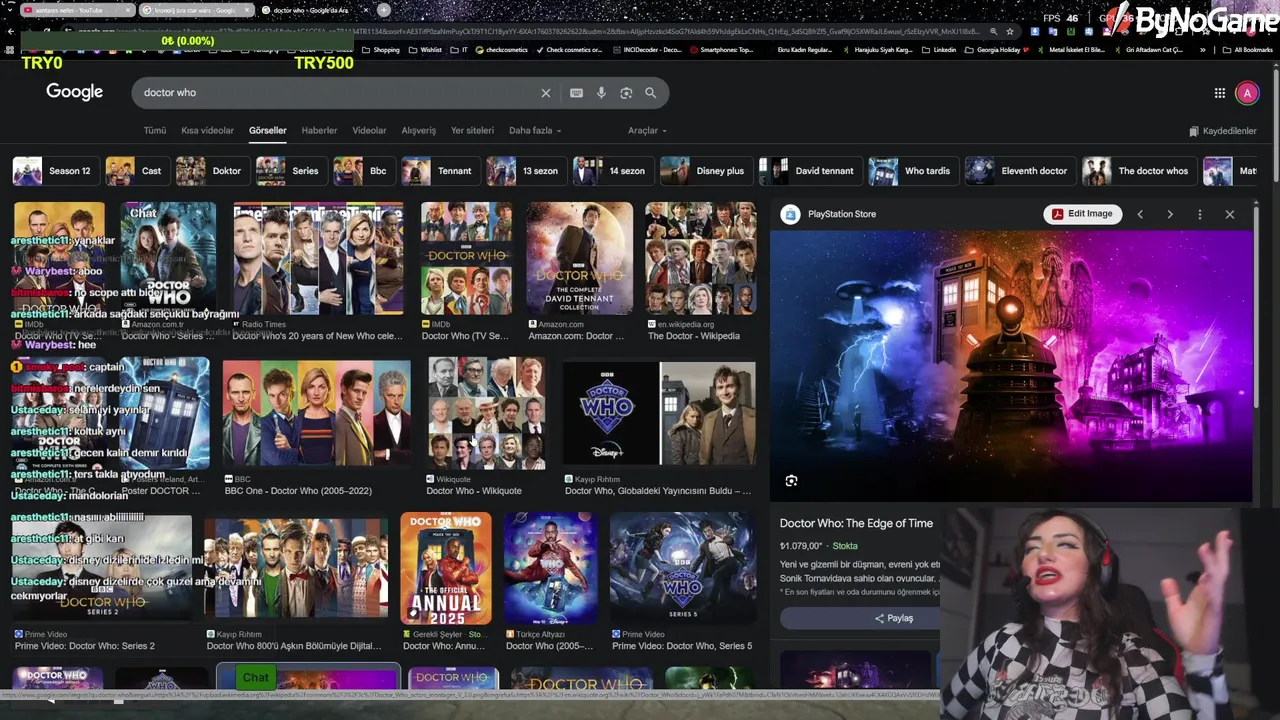The image size is (1280, 720).
Task: Open the Türkçe Altyazı Doctor Who thumbnail
Action: (551, 569)
